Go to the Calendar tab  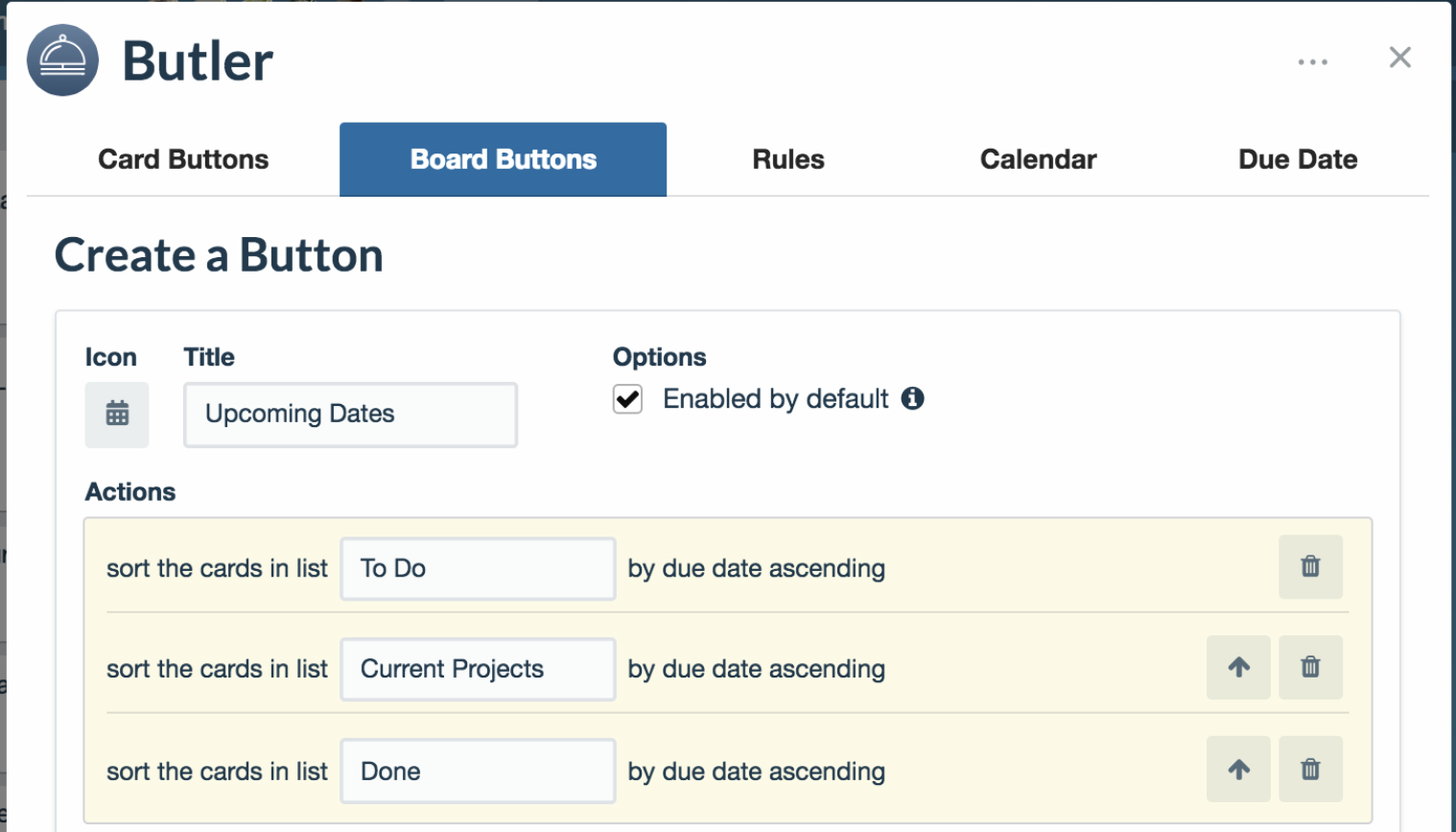1038,159
